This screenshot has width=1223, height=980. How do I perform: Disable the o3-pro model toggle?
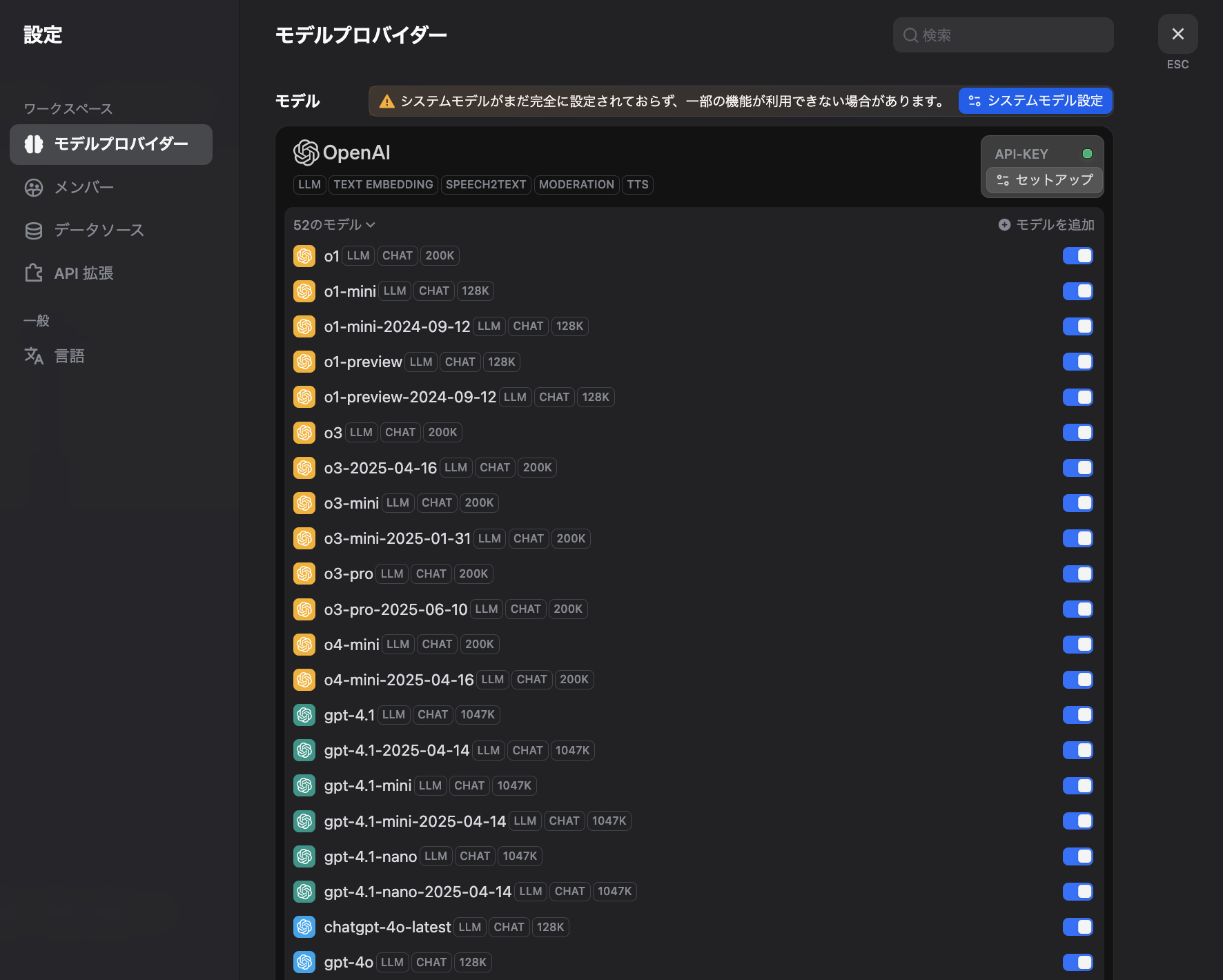[1078, 574]
